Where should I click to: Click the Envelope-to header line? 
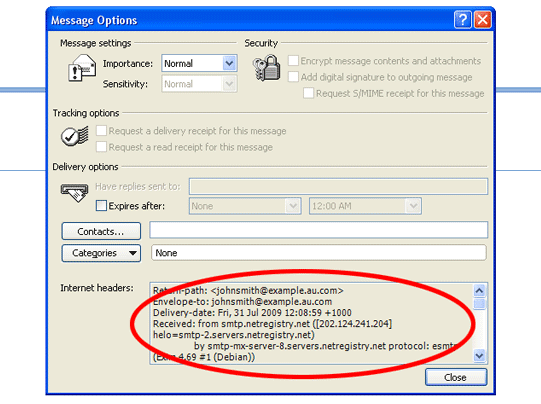pyautogui.click(x=243, y=302)
